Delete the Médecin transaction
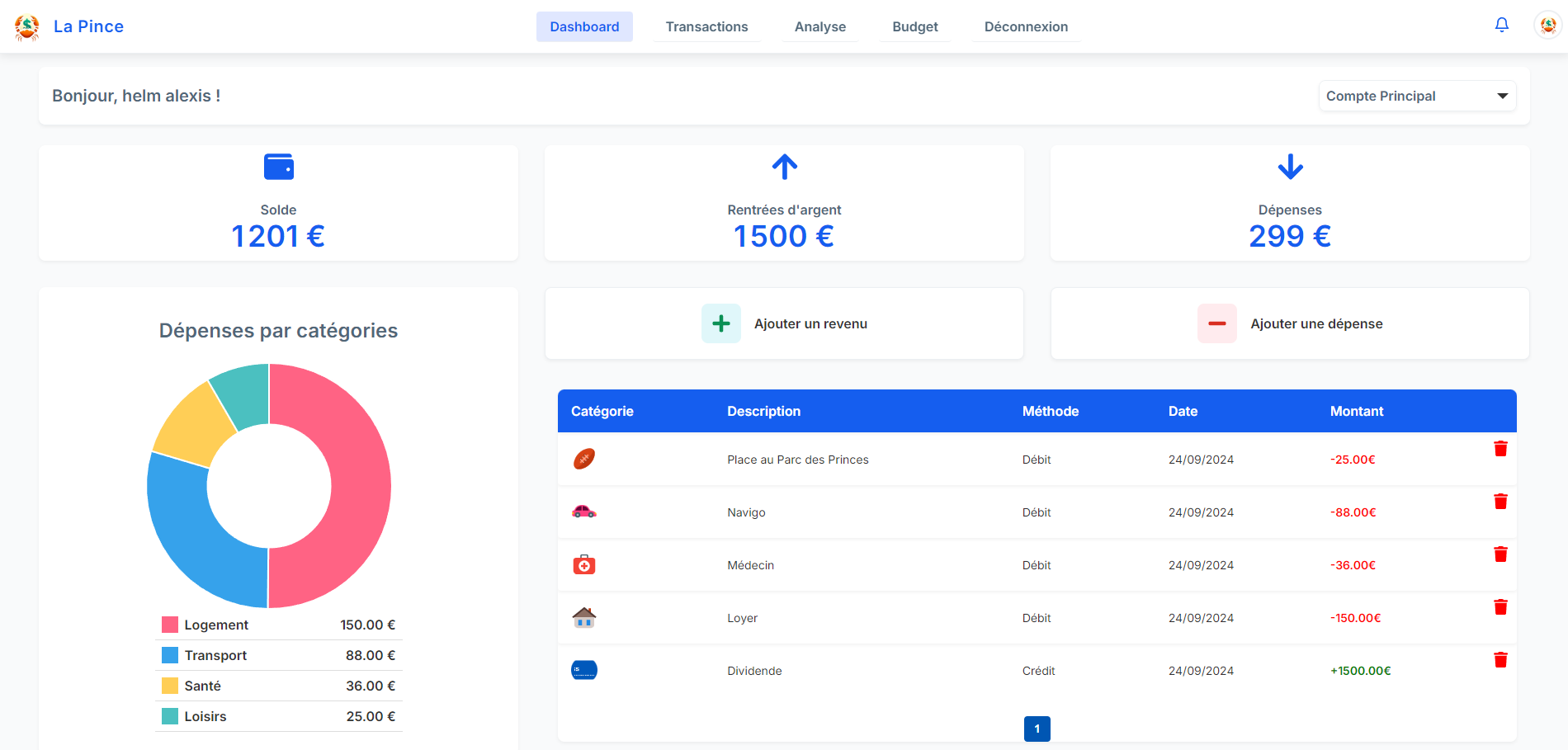 pyautogui.click(x=1500, y=554)
